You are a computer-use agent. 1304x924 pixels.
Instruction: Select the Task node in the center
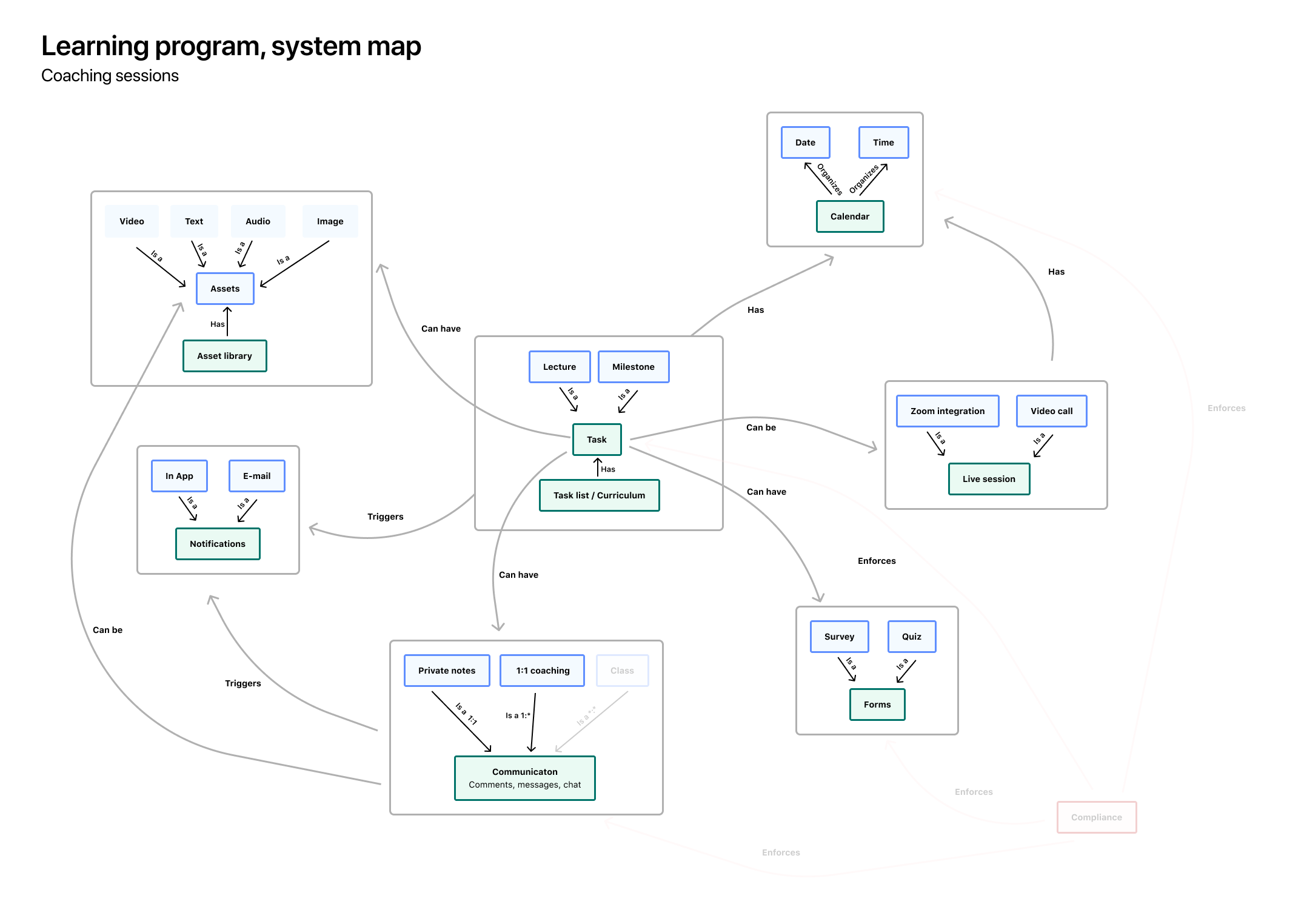tap(597, 440)
